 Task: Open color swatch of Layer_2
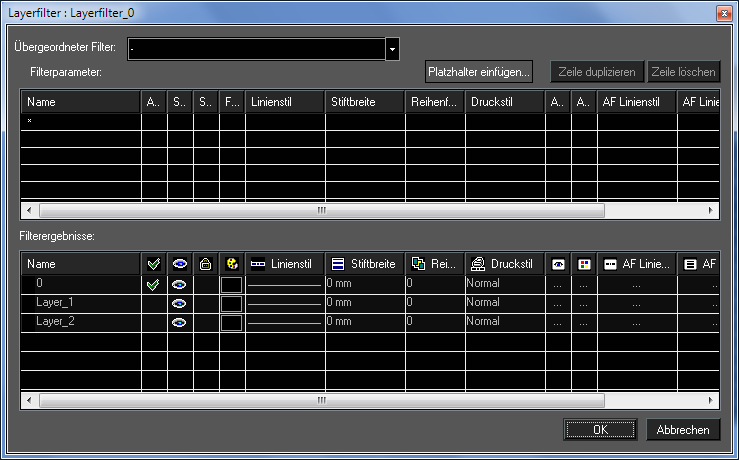point(231,323)
